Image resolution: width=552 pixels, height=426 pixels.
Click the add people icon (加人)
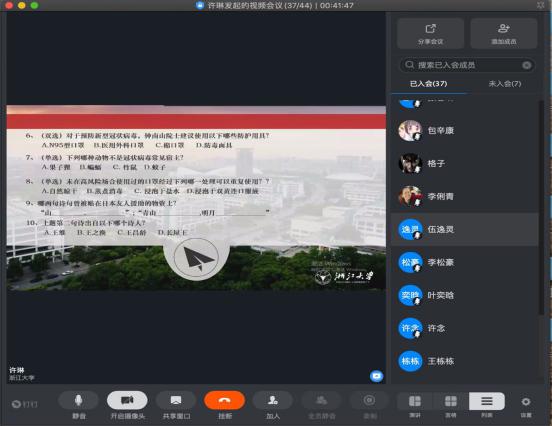[x=273, y=401]
